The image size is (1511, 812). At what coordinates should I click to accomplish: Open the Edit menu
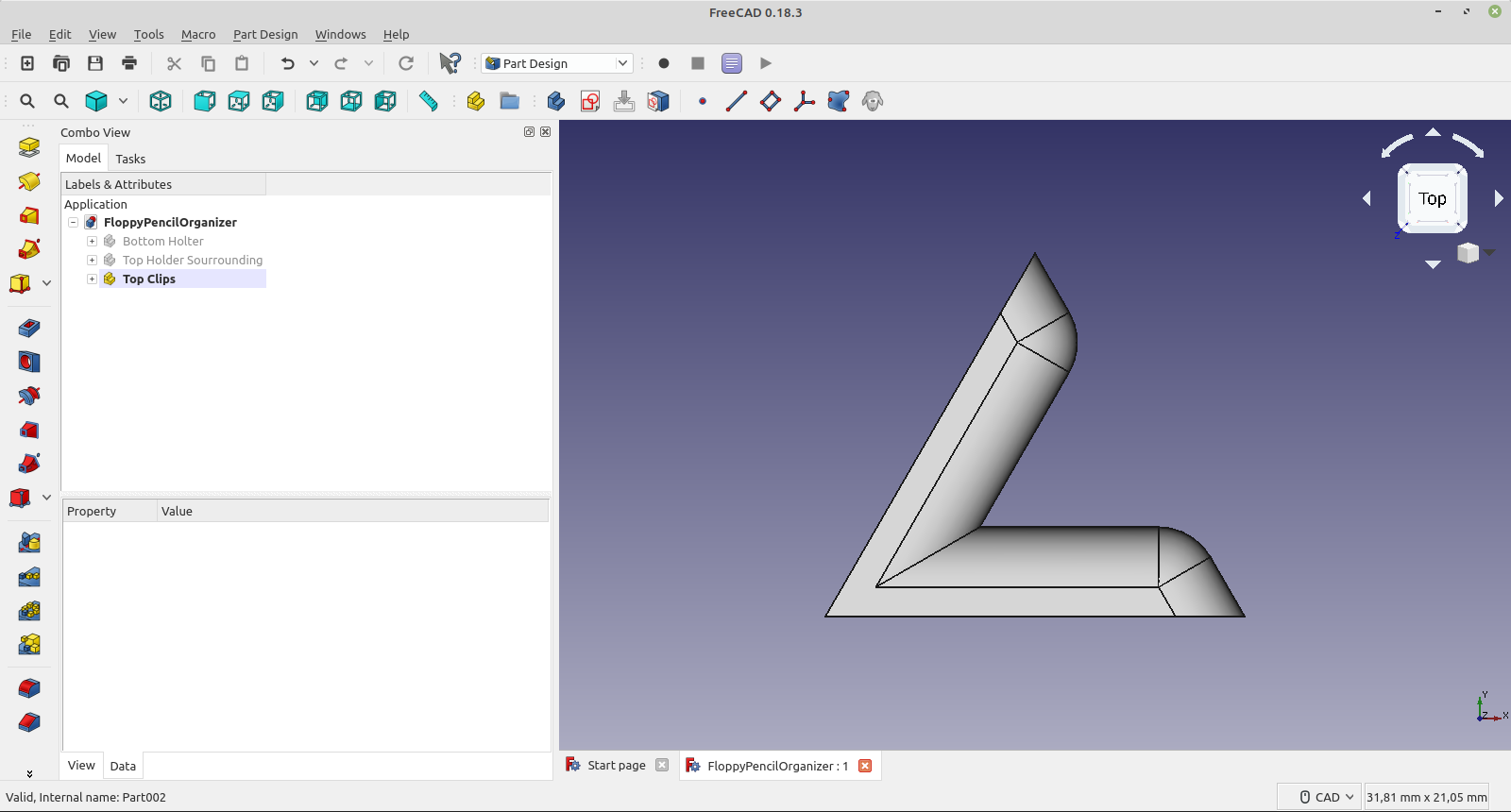[60, 34]
